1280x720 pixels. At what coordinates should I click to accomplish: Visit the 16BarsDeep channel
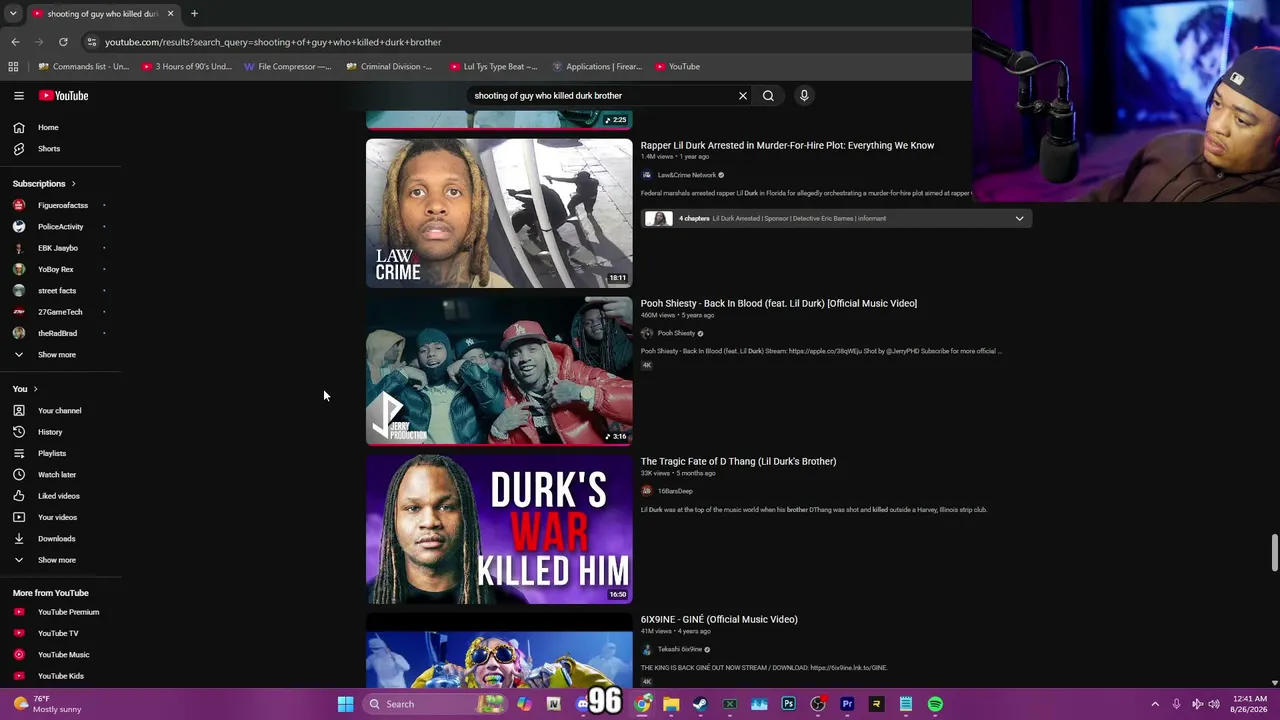click(675, 491)
